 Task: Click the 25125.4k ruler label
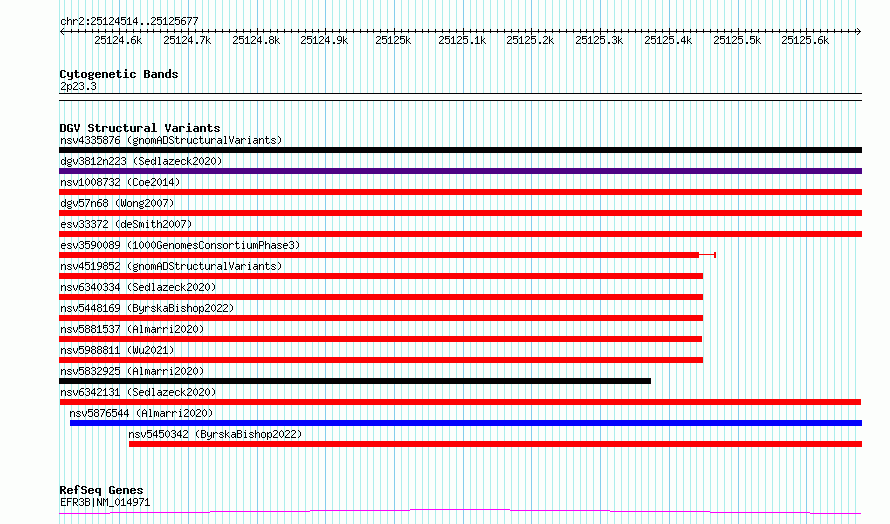click(668, 40)
